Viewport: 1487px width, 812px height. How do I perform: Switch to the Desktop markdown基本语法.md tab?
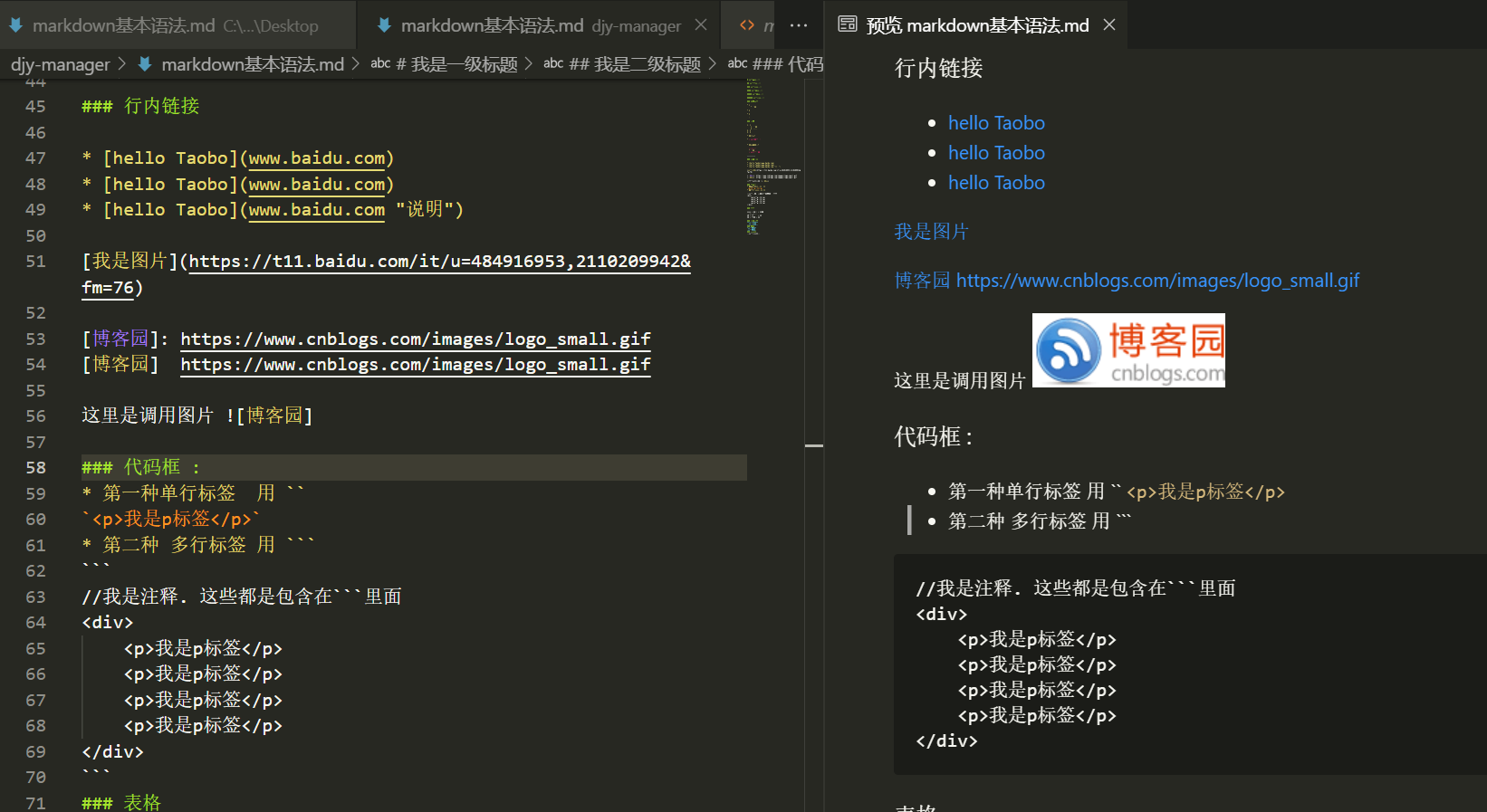177,25
